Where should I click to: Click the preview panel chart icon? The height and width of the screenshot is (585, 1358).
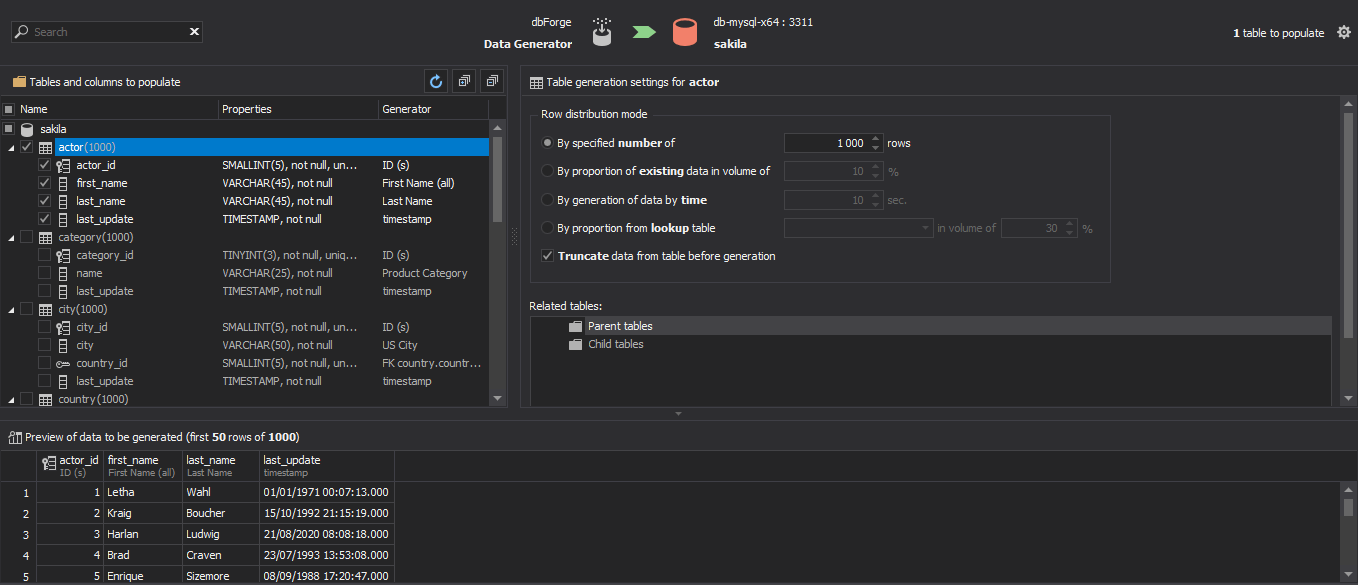tap(15, 437)
